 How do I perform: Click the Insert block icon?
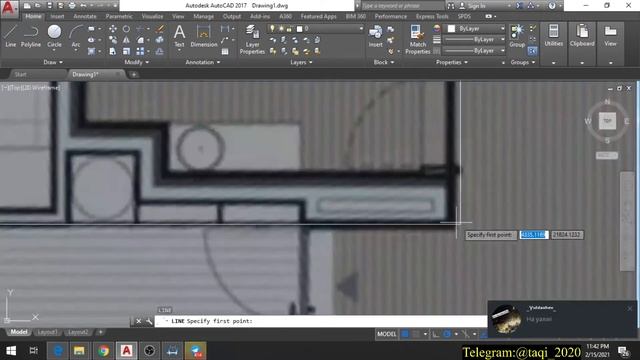(x=376, y=36)
